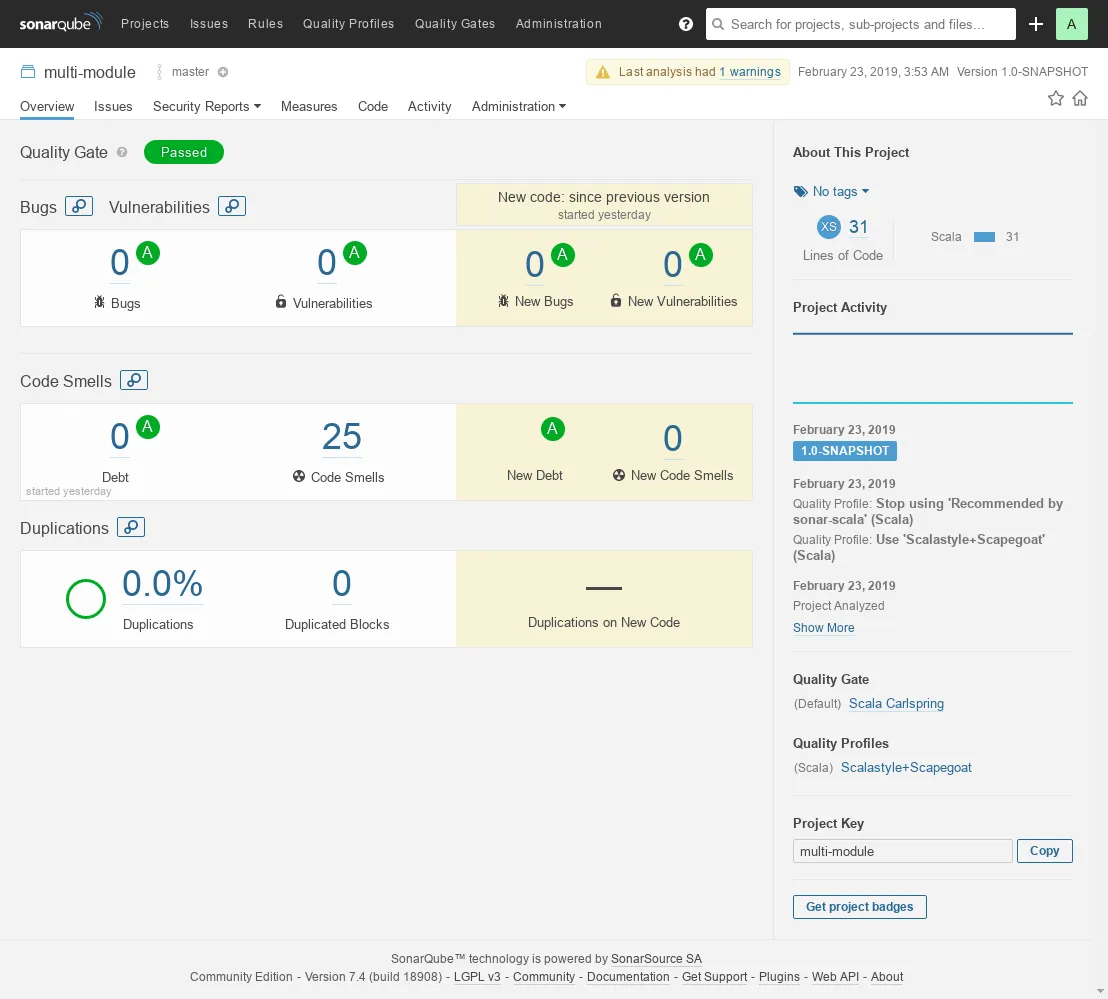Screen dimensions: 1108x999
Task: Open Duplications history chart icon
Action: [x=131, y=527]
